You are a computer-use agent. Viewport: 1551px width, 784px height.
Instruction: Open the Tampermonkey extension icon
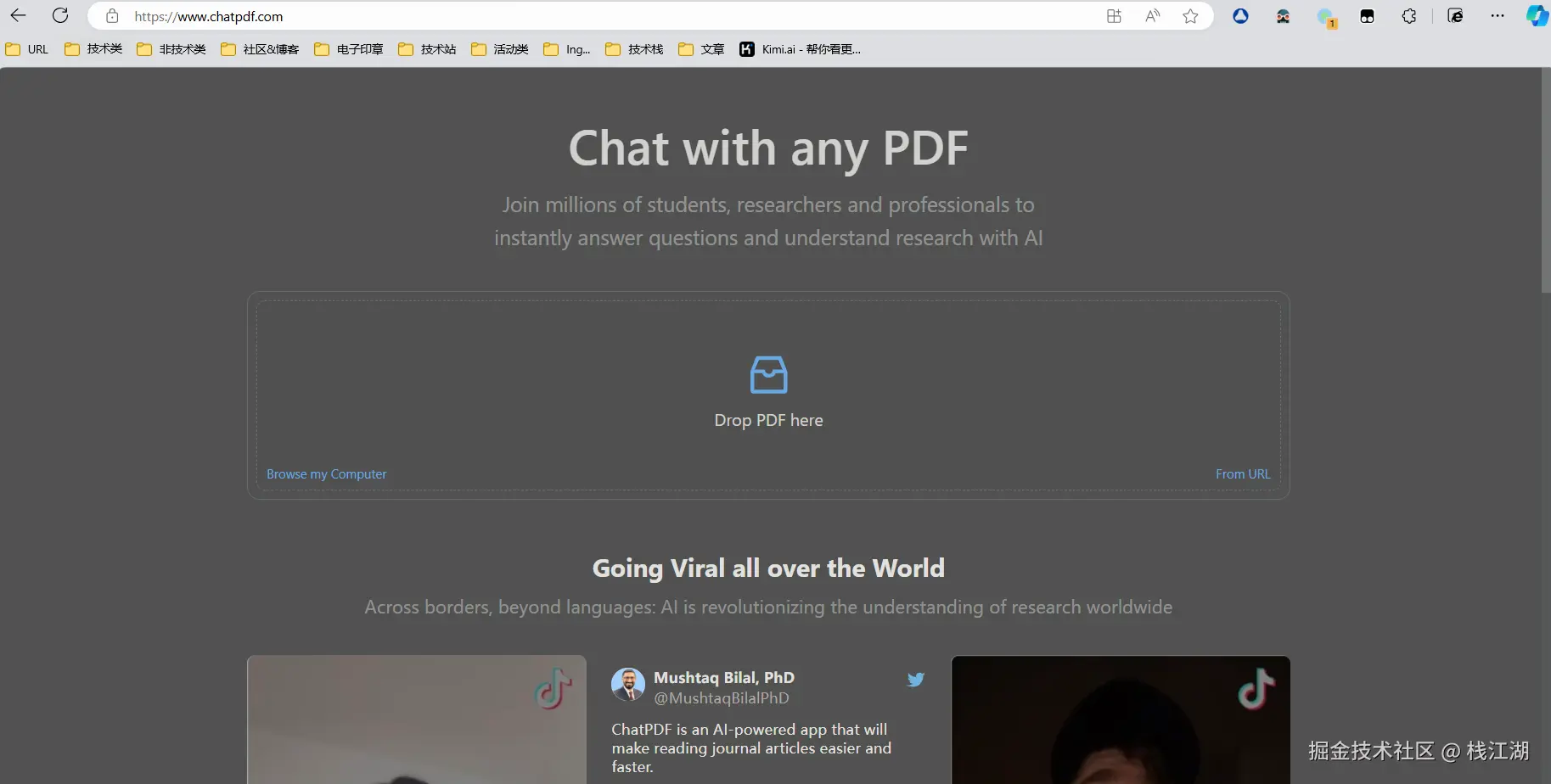[x=1367, y=16]
